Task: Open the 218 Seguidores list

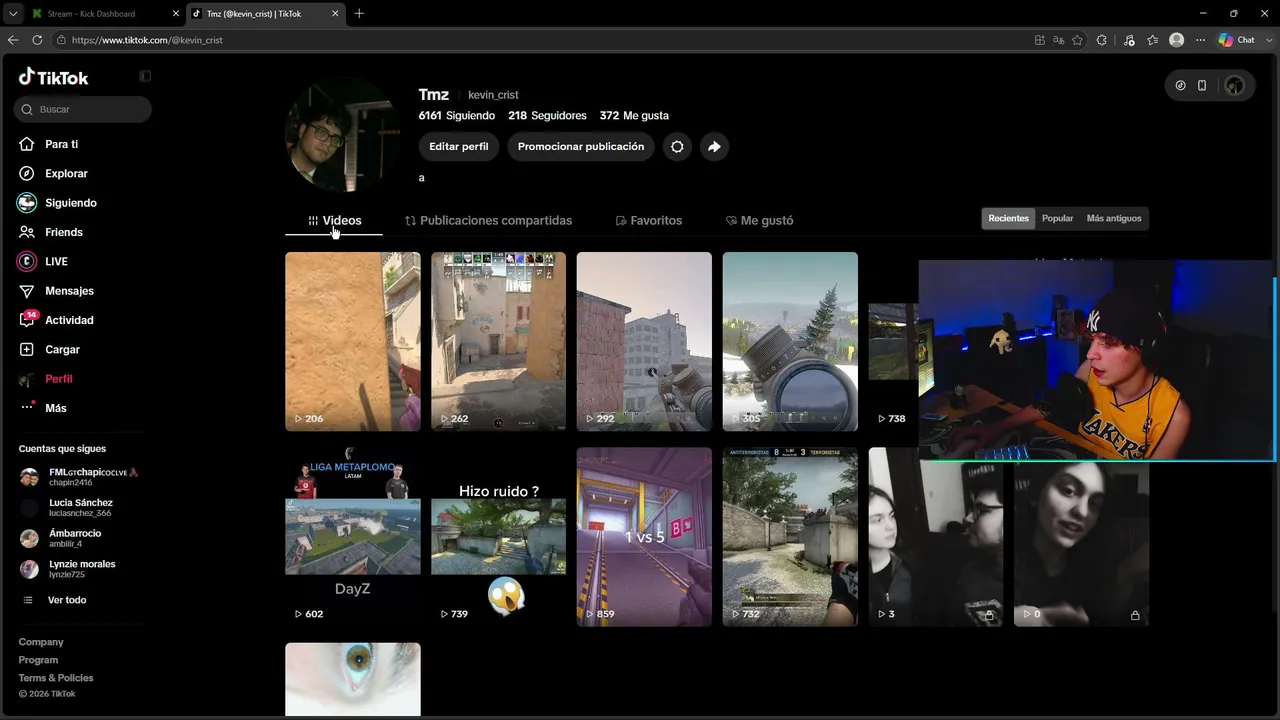Action: click(x=547, y=116)
